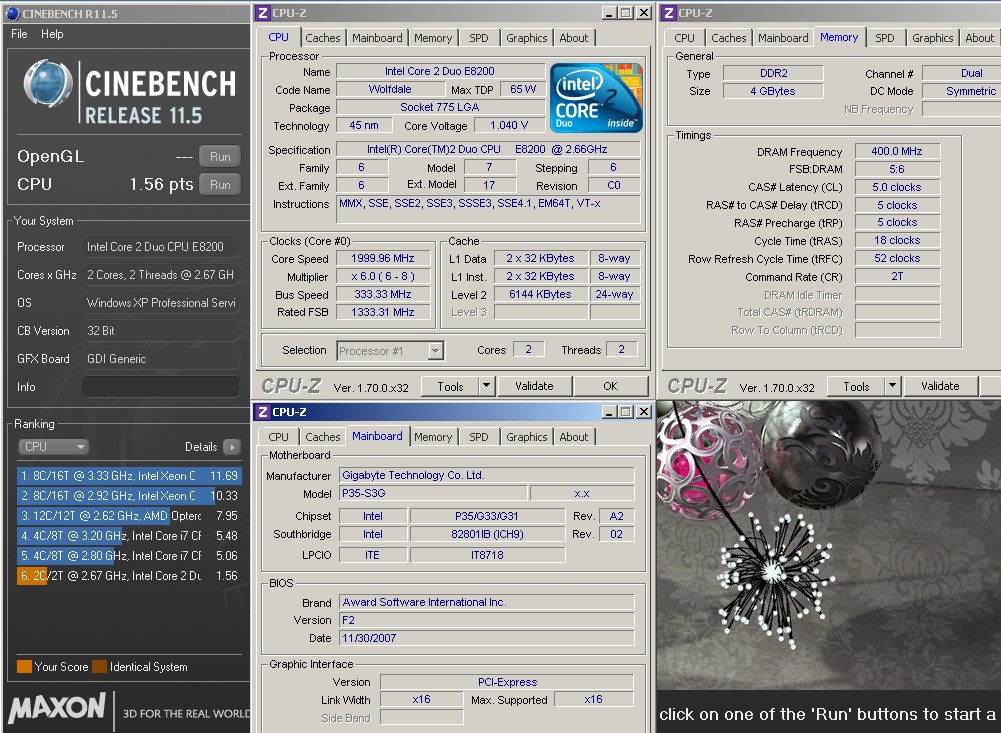Screen dimensions: 1001x733
Task: Click Tools button in Memory window
Action: [856, 386]
